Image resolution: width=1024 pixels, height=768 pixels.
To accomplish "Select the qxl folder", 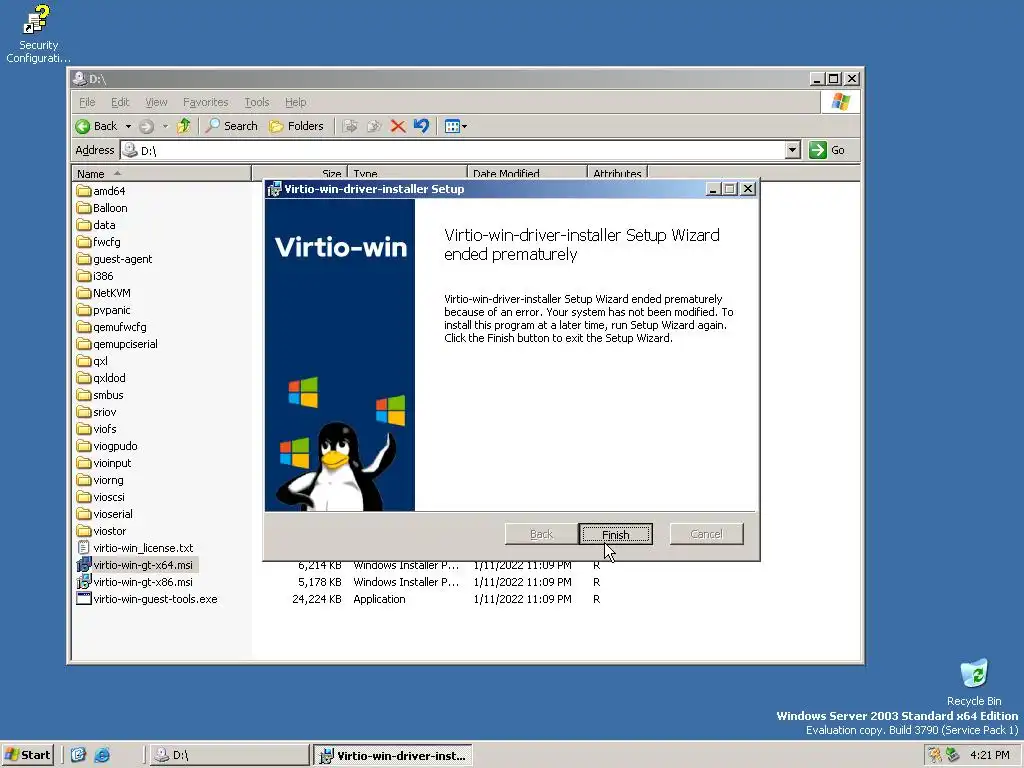I will tap(92, 360).
